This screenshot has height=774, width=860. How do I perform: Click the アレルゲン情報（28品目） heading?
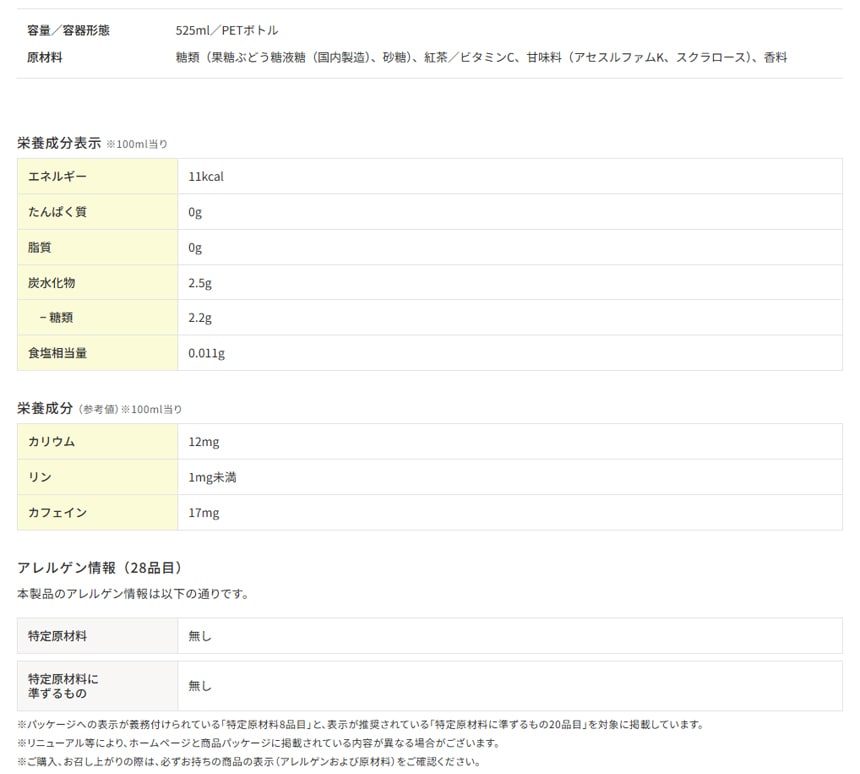pyautogui.click(x=99, y=568)
